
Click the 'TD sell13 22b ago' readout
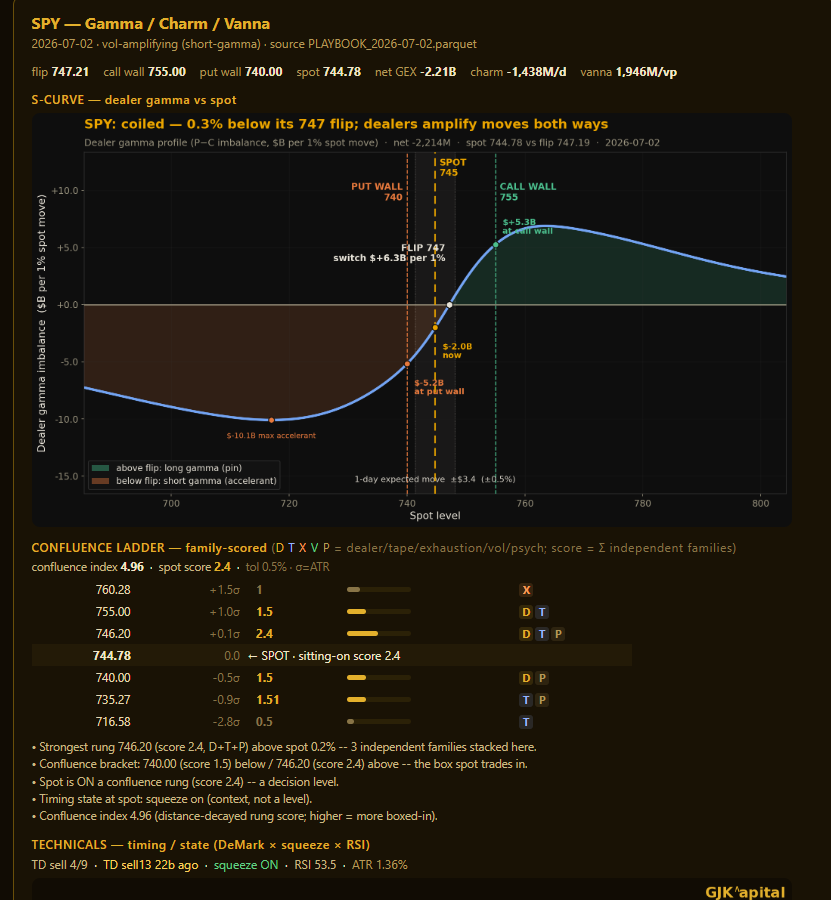[x=150, y=865]
